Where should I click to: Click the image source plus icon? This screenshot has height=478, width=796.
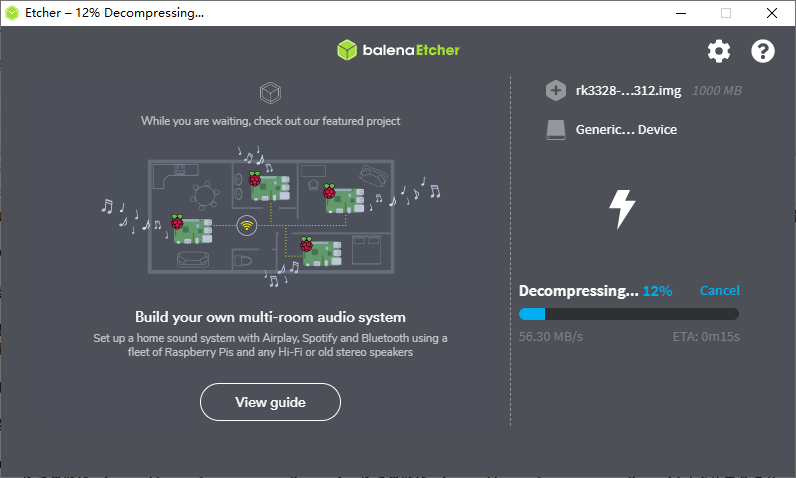tap(556, 91)
